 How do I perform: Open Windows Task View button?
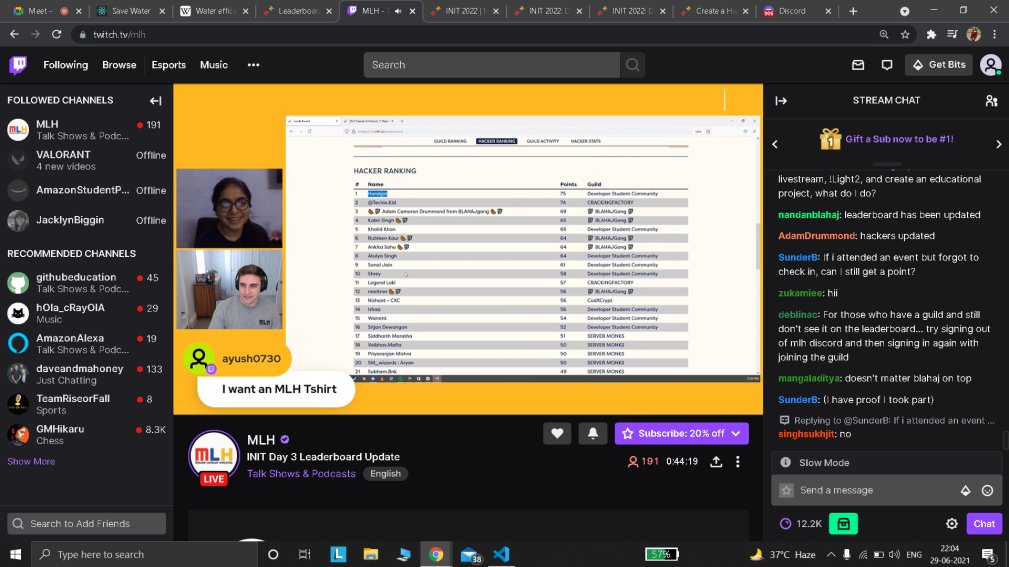click(x=304, y=554)
